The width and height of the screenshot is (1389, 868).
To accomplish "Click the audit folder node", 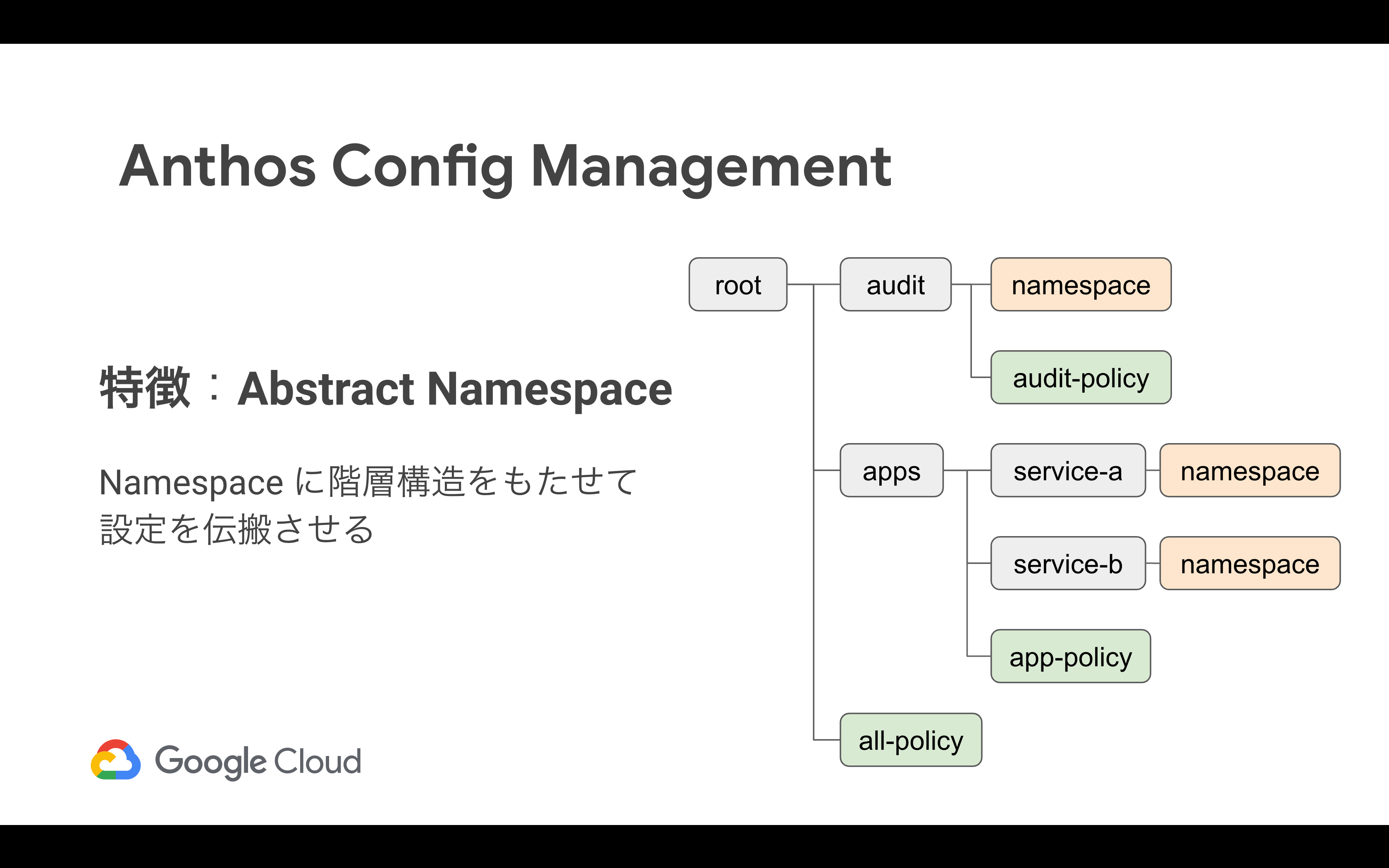I will point(895,285).
